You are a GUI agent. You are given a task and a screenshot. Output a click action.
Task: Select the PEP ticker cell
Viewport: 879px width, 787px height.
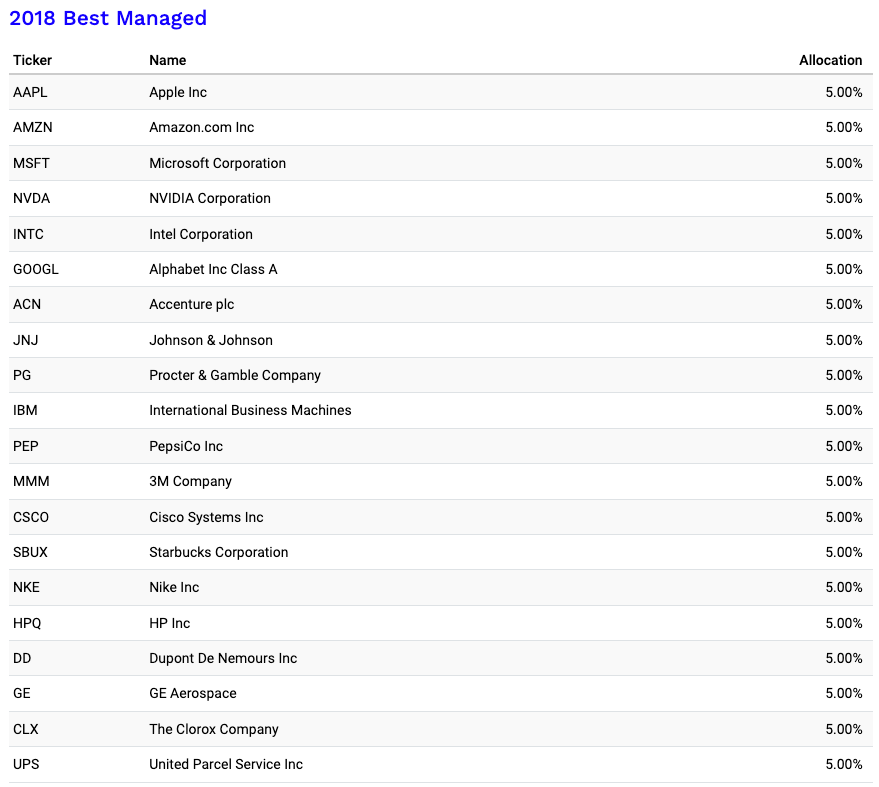coord(26,446)
